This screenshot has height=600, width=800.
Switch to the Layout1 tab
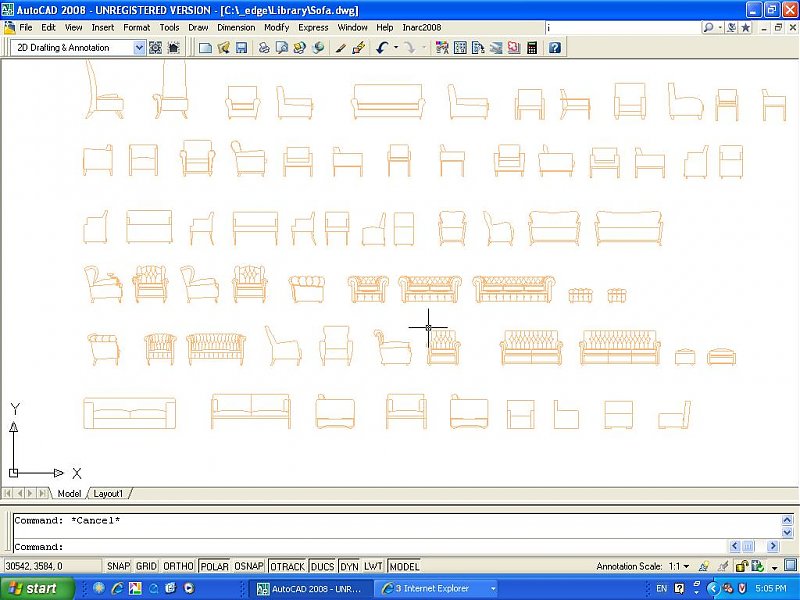(108, 494)
